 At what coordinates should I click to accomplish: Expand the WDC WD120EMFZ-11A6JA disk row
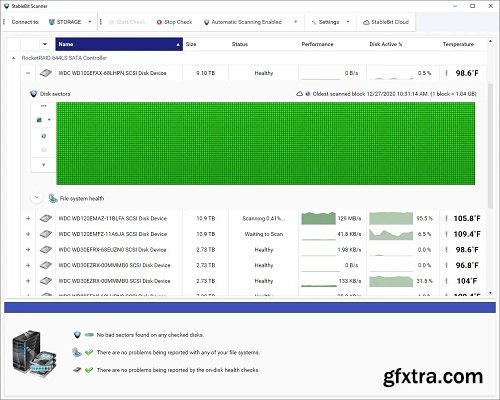(28, 234)
